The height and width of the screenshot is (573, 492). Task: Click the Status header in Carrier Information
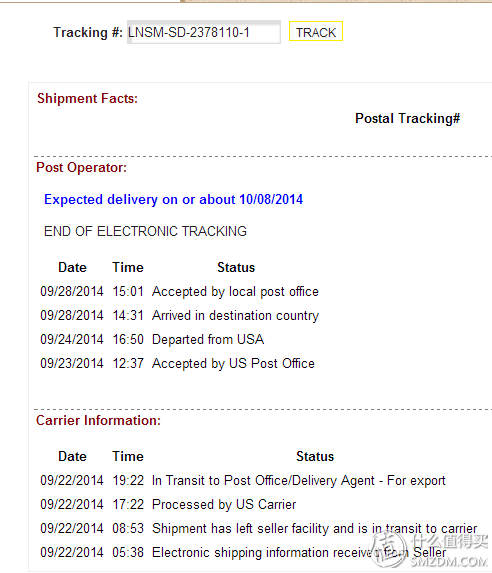[x=315, y=456]
